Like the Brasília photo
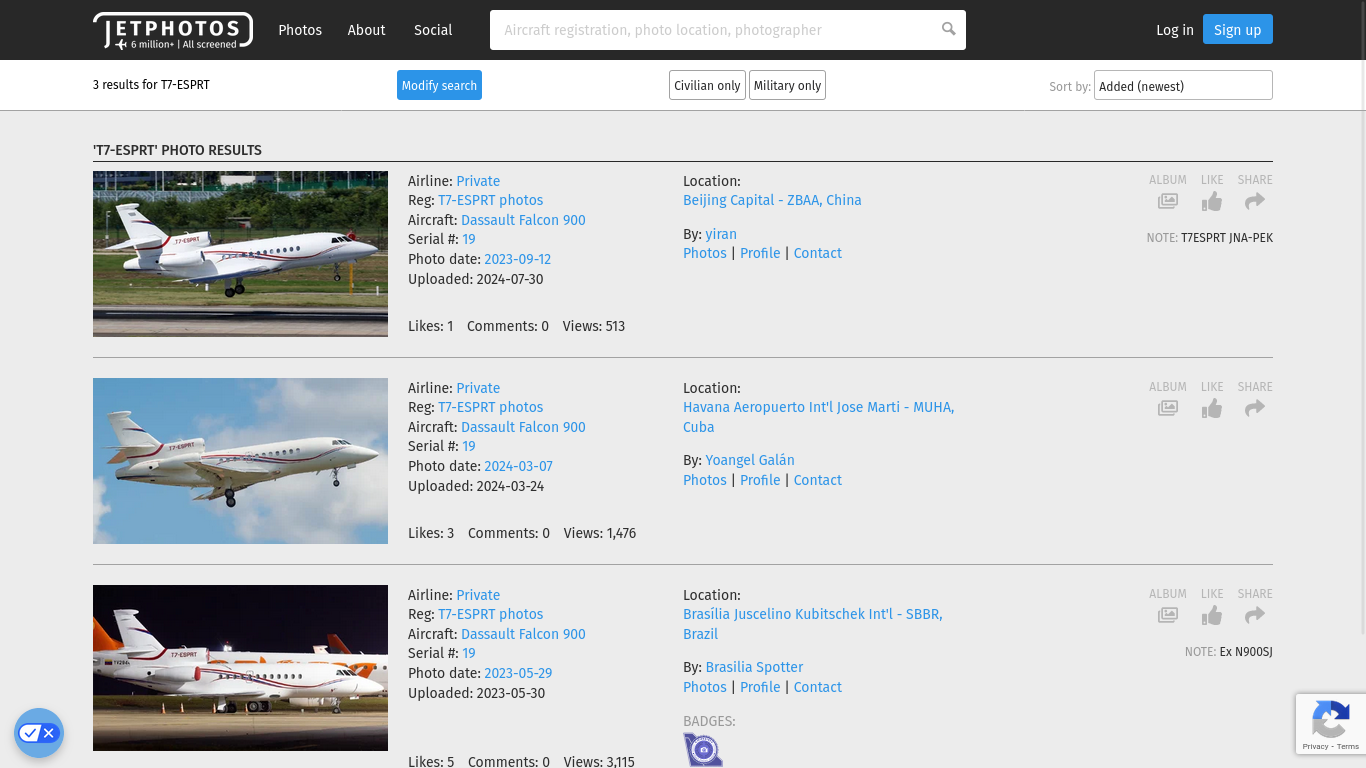Image resolution: width=1366 pixels, height=768 pixels. click(1212, 615)
